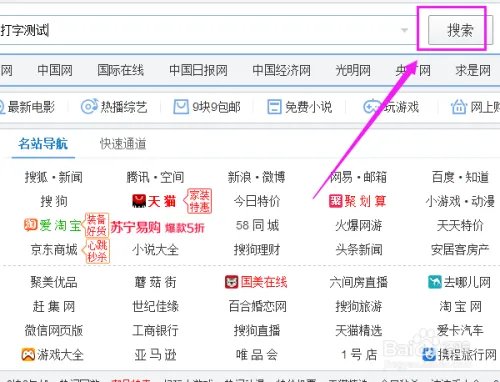Viewport: 500px width, 382px height.
Task: Click the 携程旅行网 dolphin icon
Action: pyautogui.click(x=429, y=355)
